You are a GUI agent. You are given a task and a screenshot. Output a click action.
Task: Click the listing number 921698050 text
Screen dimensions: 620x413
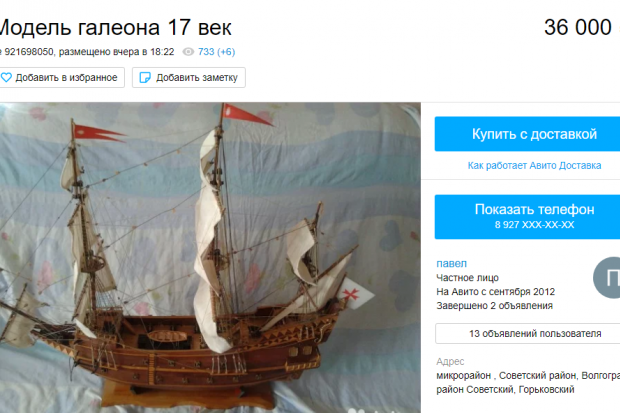pos(28,52)
